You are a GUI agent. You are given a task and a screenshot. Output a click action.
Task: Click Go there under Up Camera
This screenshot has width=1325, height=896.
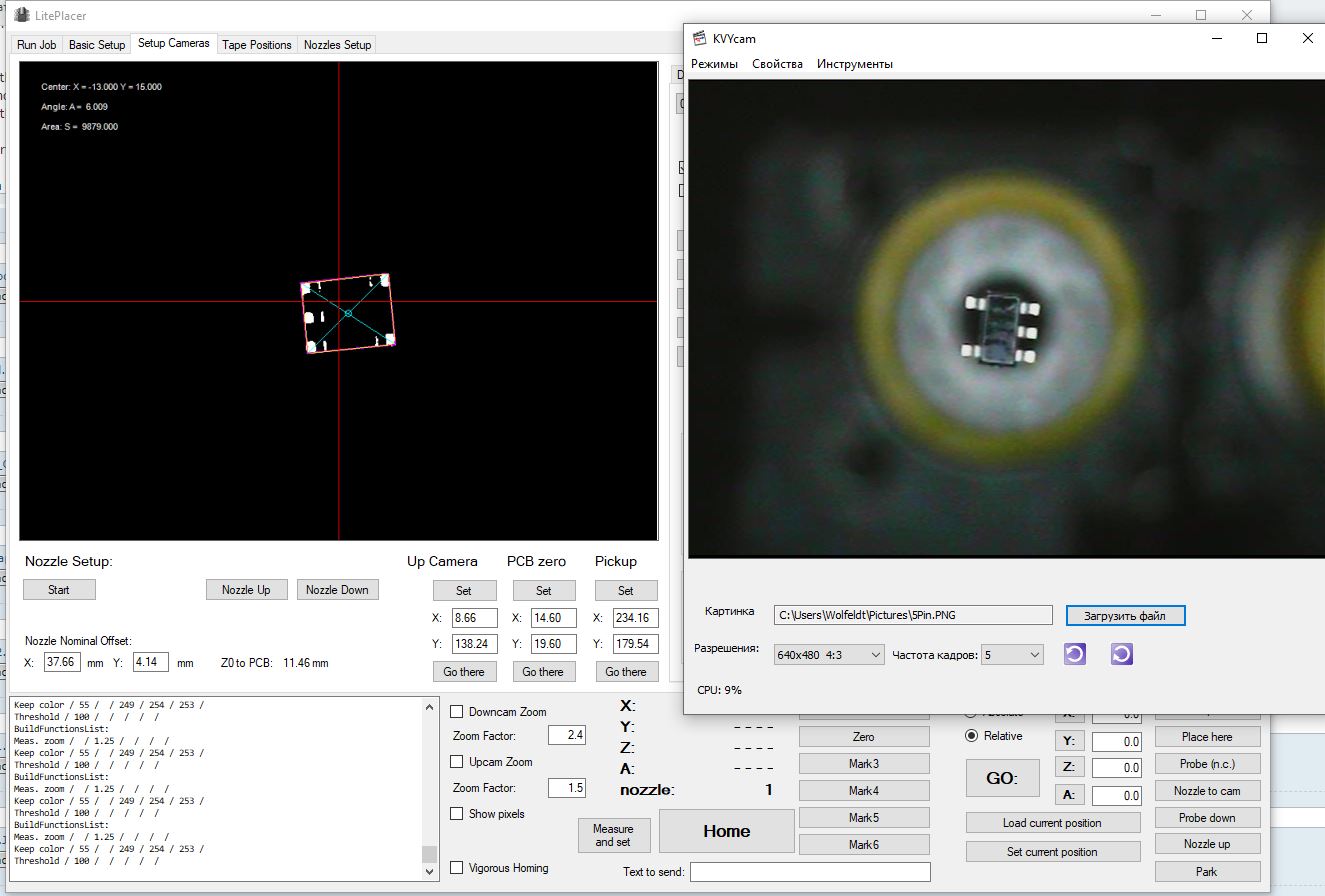(x=464, y=672)
